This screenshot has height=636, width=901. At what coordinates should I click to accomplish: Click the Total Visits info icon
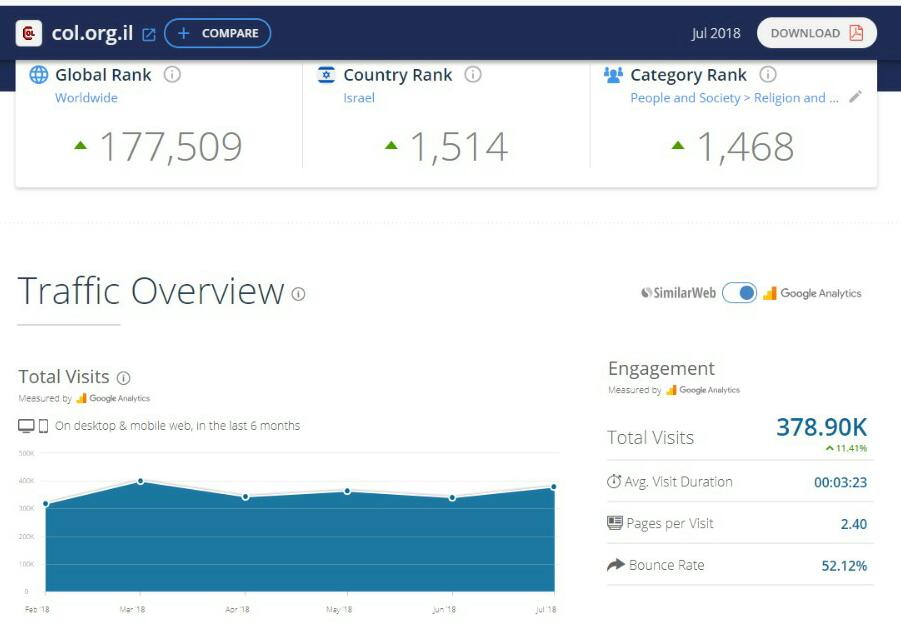124,378
